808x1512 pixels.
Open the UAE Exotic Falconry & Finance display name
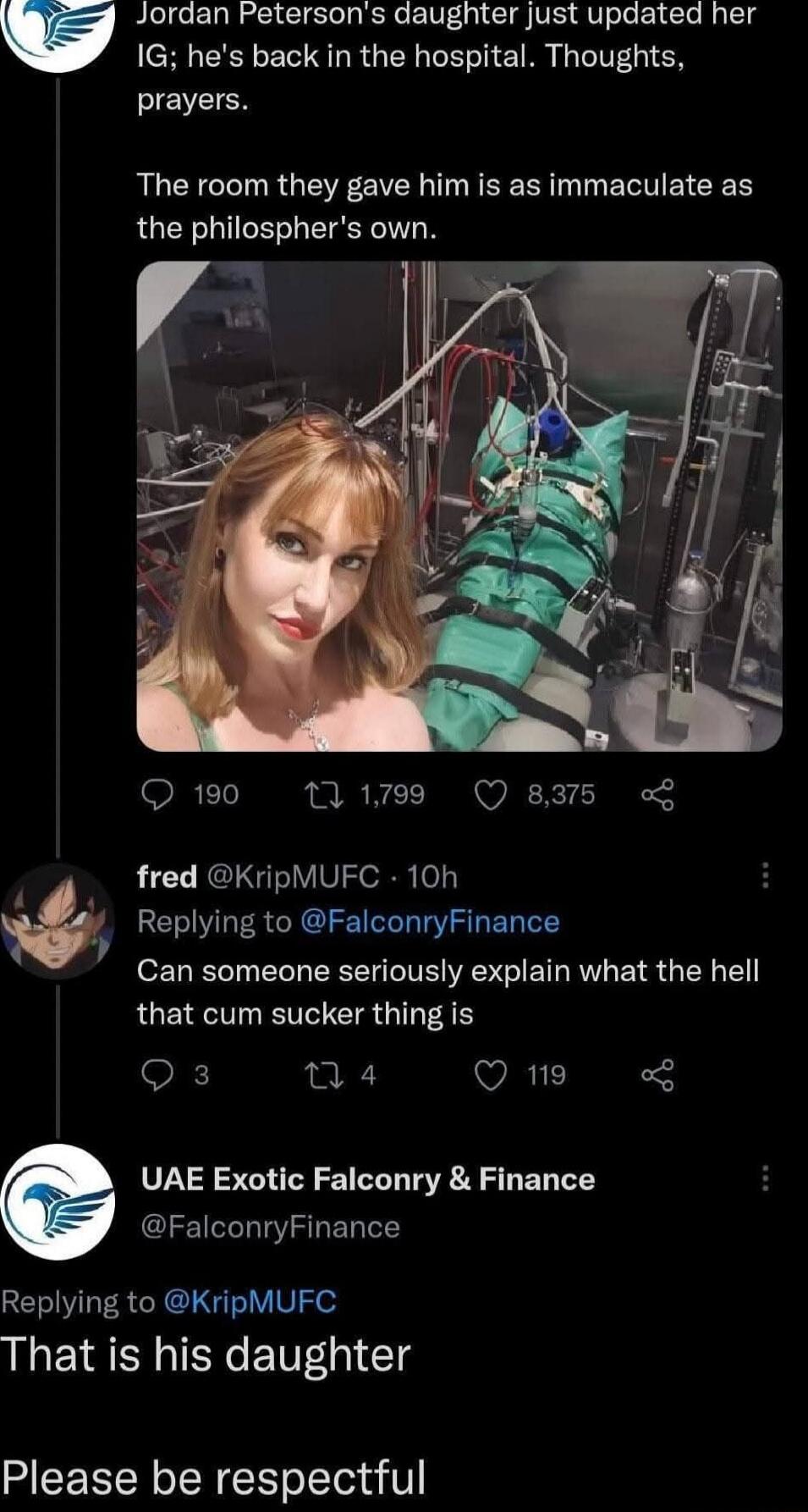368,1179
